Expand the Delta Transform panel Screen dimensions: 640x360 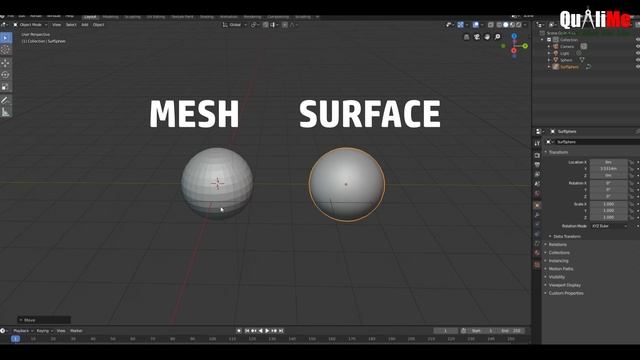[x=567, y=236]
